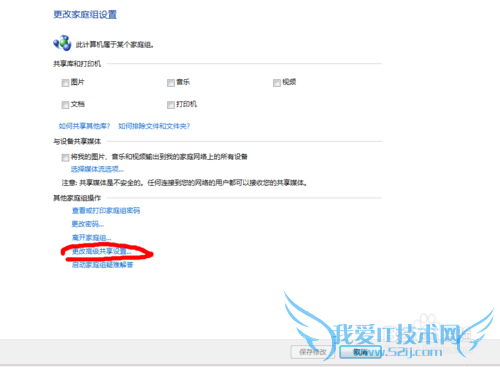The height and width of the screenshot is (367, 500).
Task: Click the 更改密码... link
Action: (88, 224)
